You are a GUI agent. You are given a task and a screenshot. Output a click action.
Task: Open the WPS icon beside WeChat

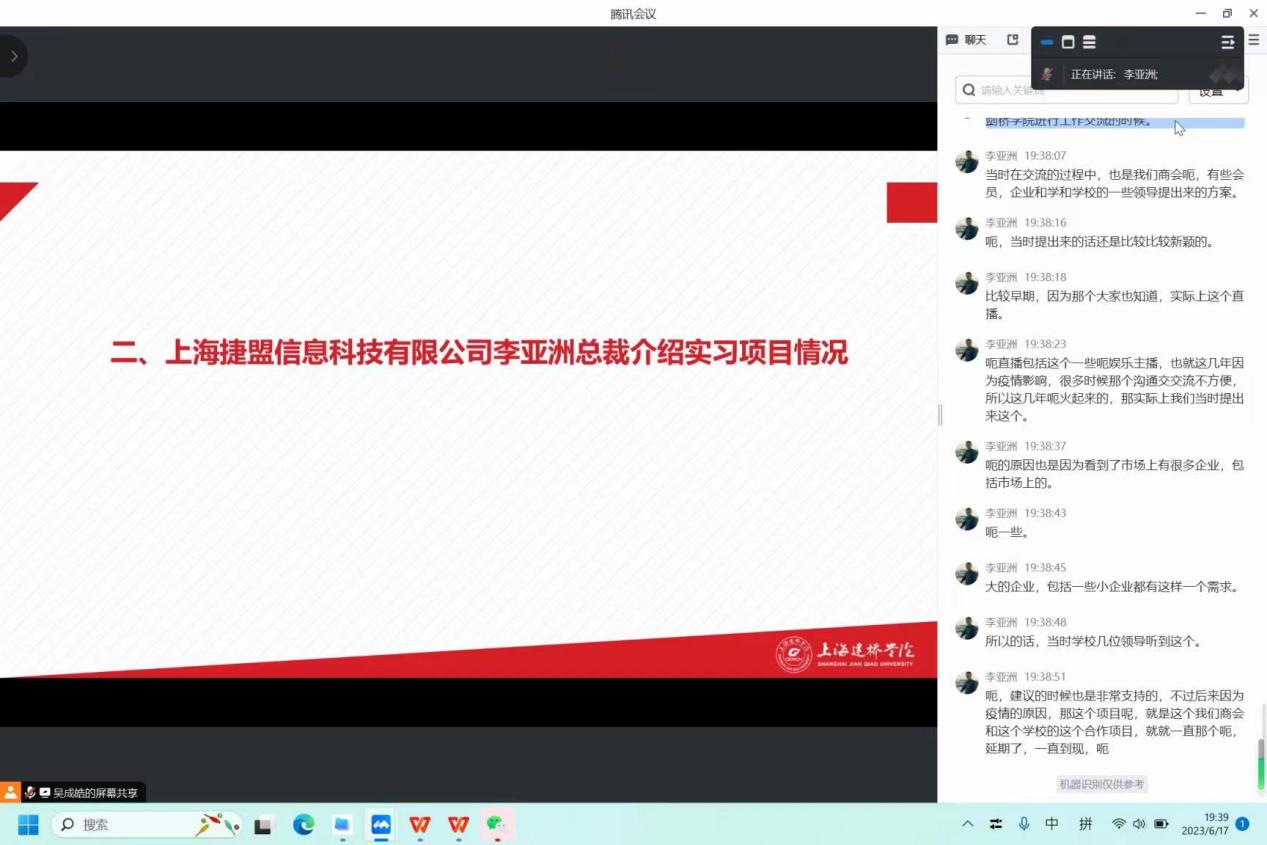(x=459, y=825)
